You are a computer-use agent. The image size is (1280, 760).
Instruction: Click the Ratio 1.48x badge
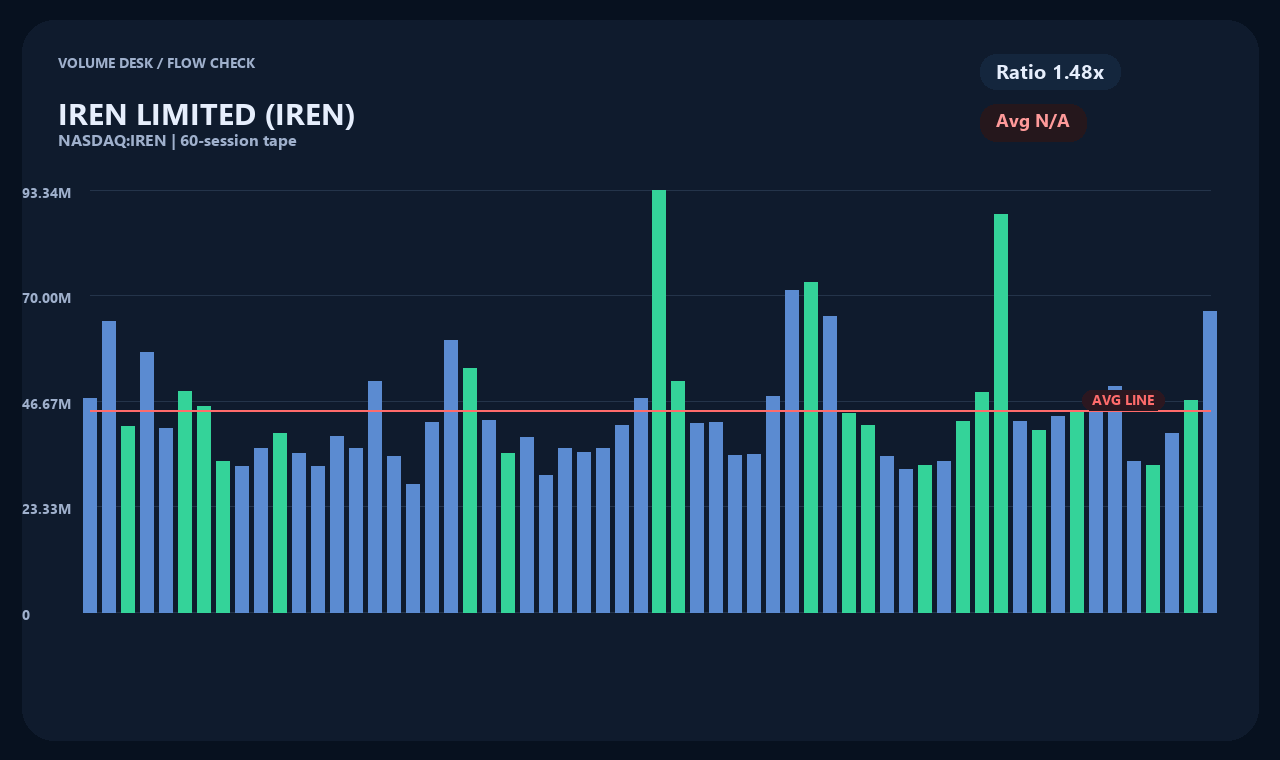click(1050, 72)
